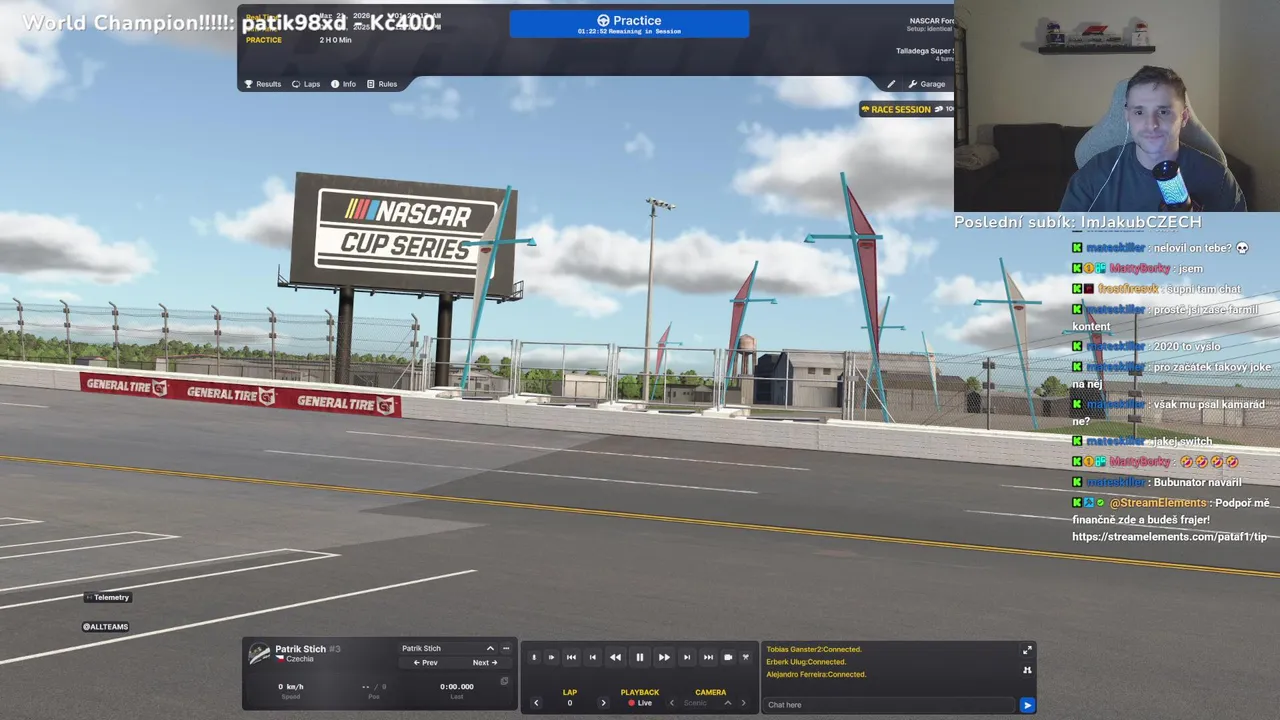
Task: Click 'Alejandro Ferreira:Connected.' message
Action: point(816,674)
